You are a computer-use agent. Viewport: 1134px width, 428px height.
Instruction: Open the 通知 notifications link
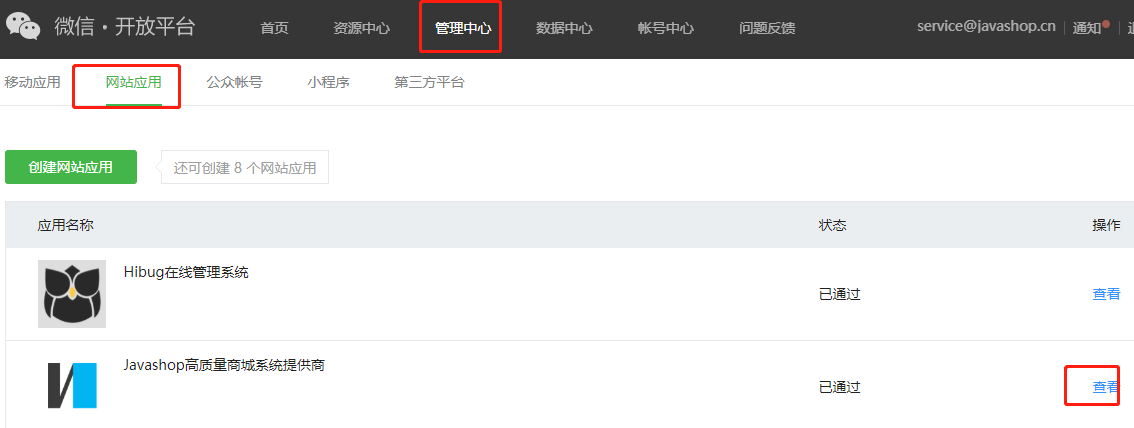click(1086, 28)
